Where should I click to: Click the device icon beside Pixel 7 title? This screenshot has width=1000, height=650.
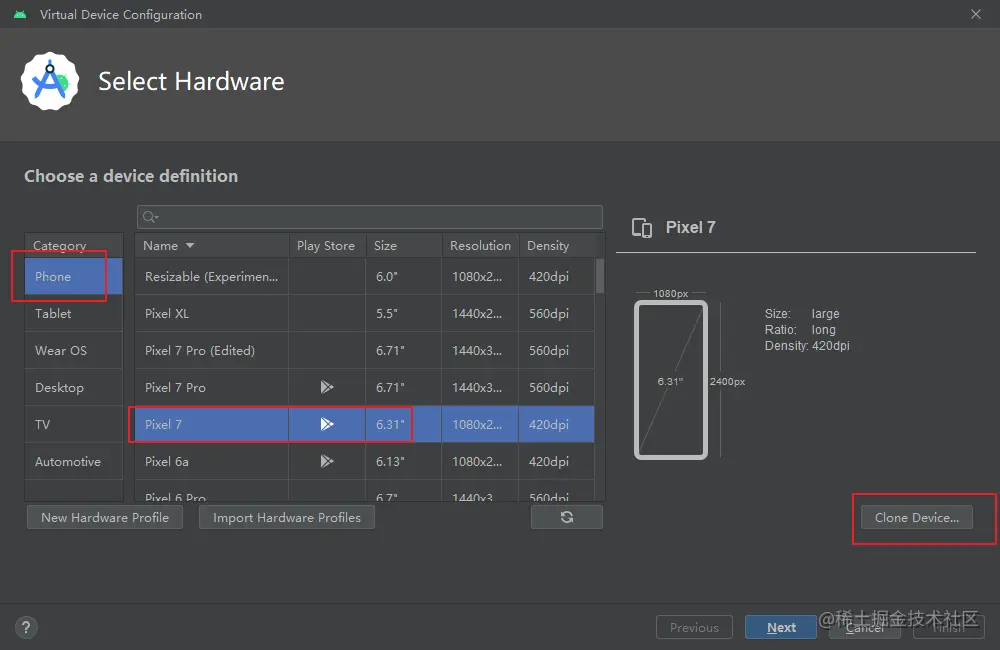(x=642, y=228)
